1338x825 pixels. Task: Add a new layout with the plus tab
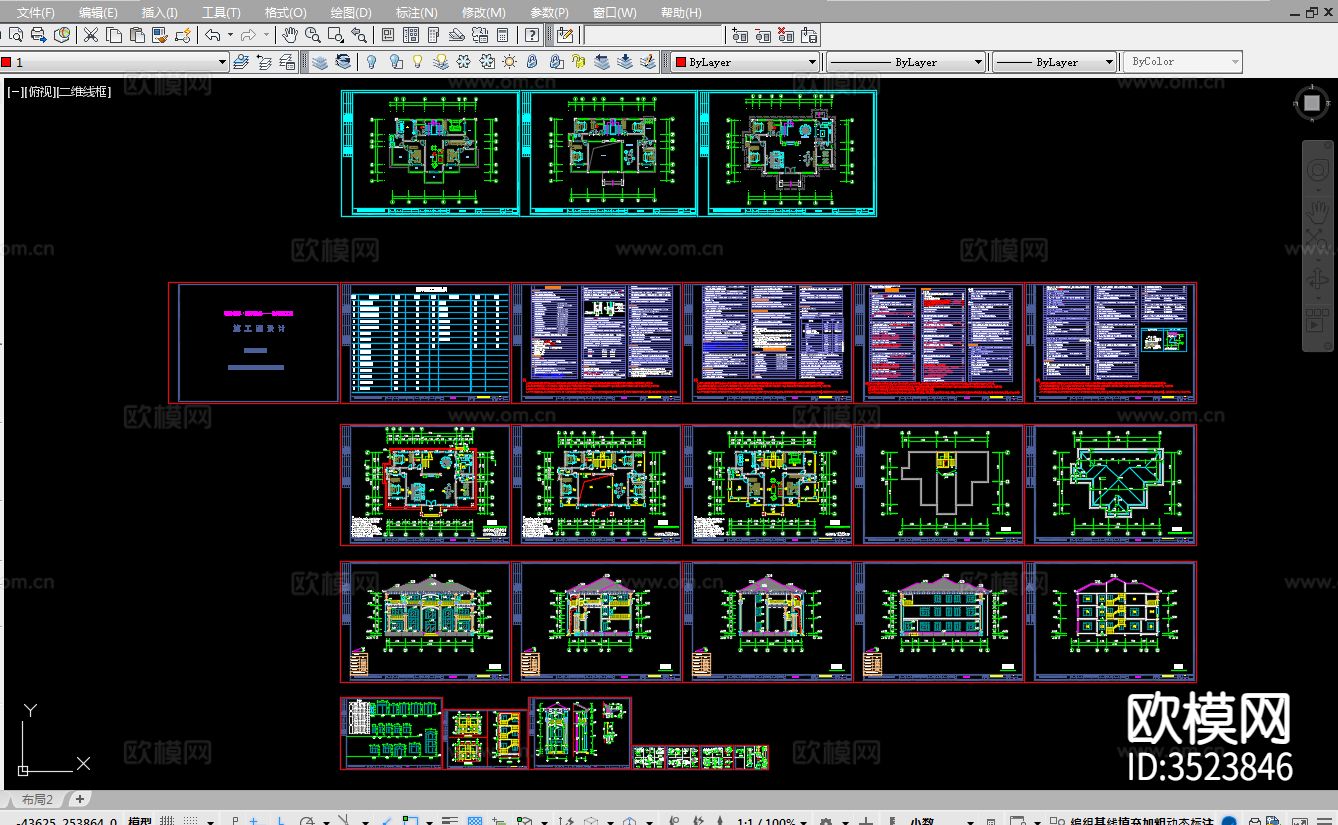(x=80, y=799)
